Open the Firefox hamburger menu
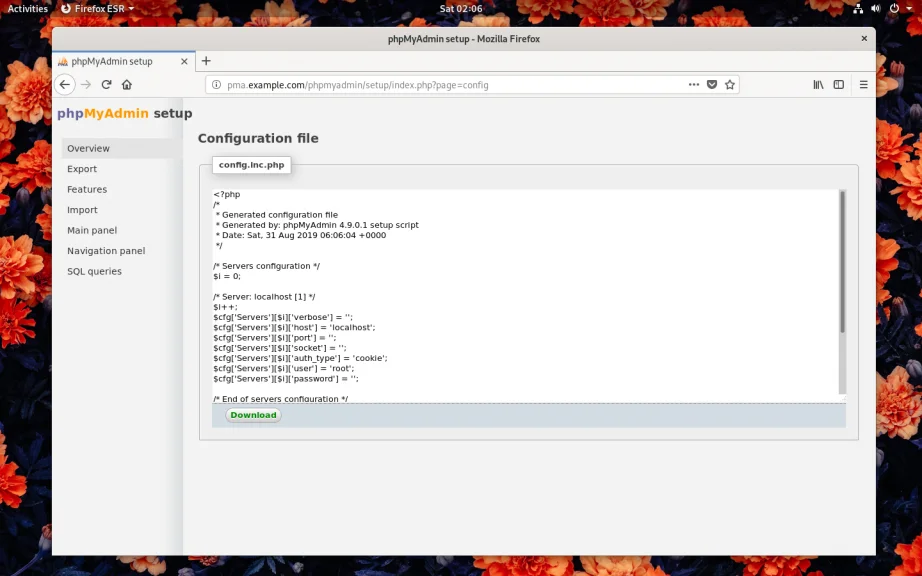922x576 pixels. pos(864,85)
